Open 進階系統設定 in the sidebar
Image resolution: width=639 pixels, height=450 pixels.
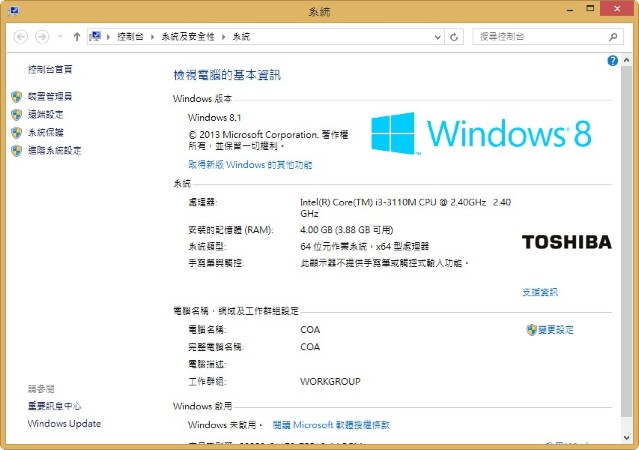[55, 150]
